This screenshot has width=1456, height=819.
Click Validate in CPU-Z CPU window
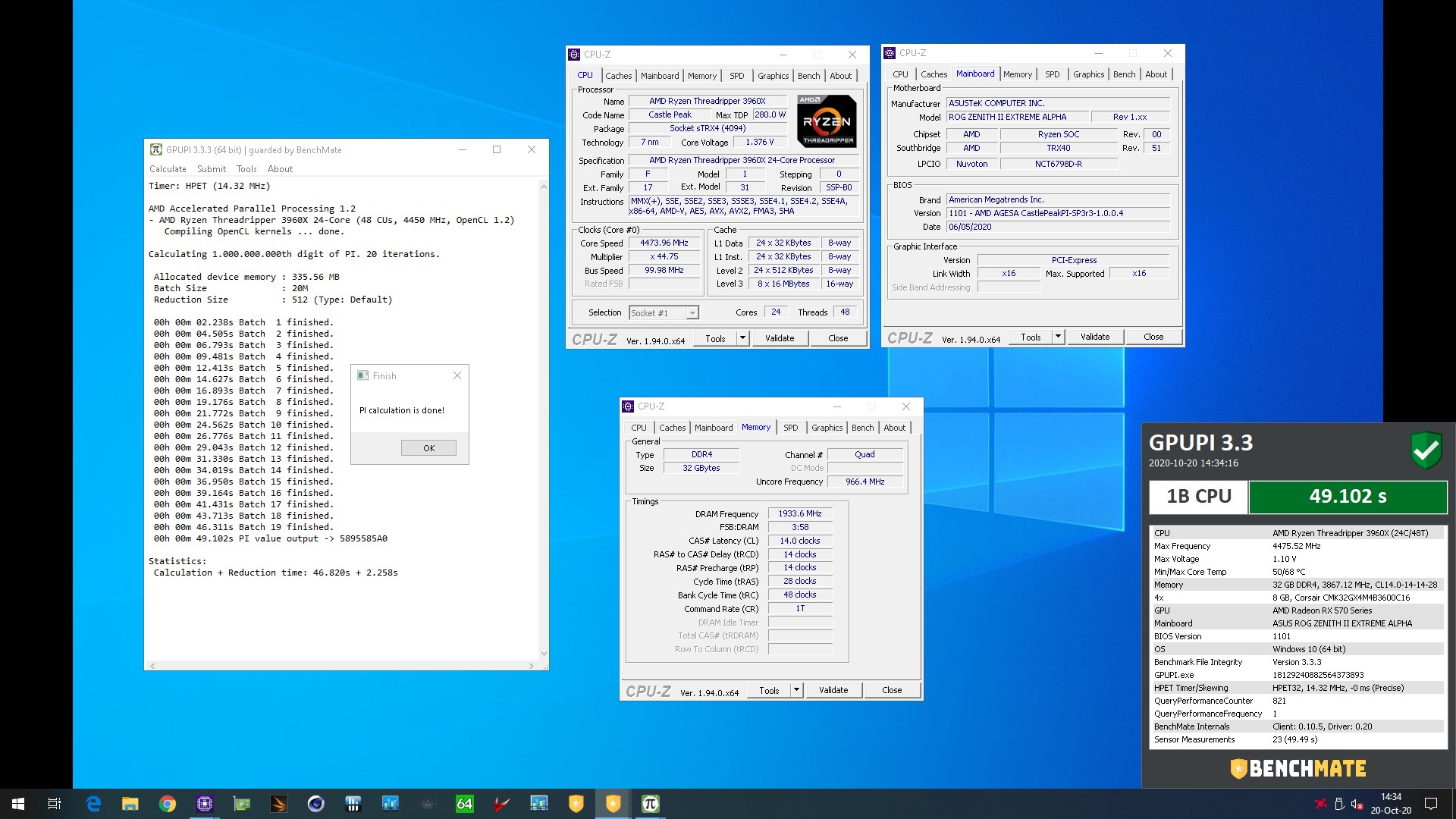point(780,338)
